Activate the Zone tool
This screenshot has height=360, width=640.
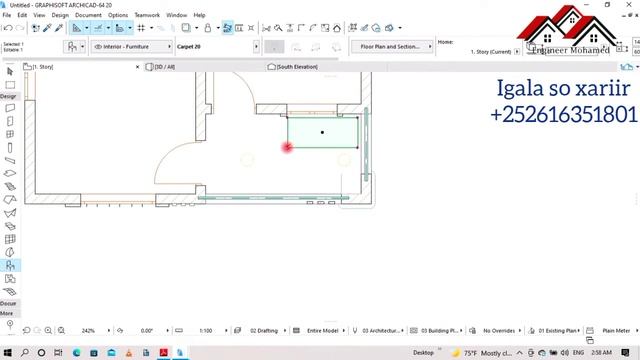[10, 279]
